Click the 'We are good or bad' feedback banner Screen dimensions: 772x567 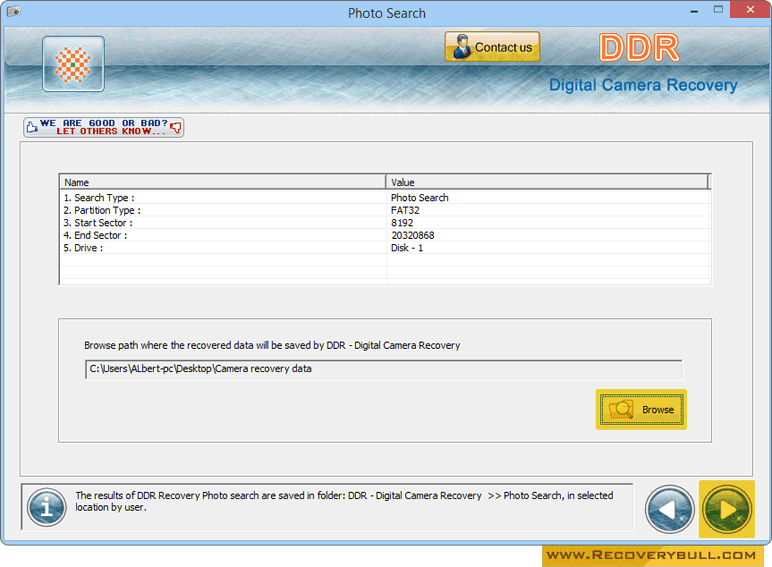point(103,127)
